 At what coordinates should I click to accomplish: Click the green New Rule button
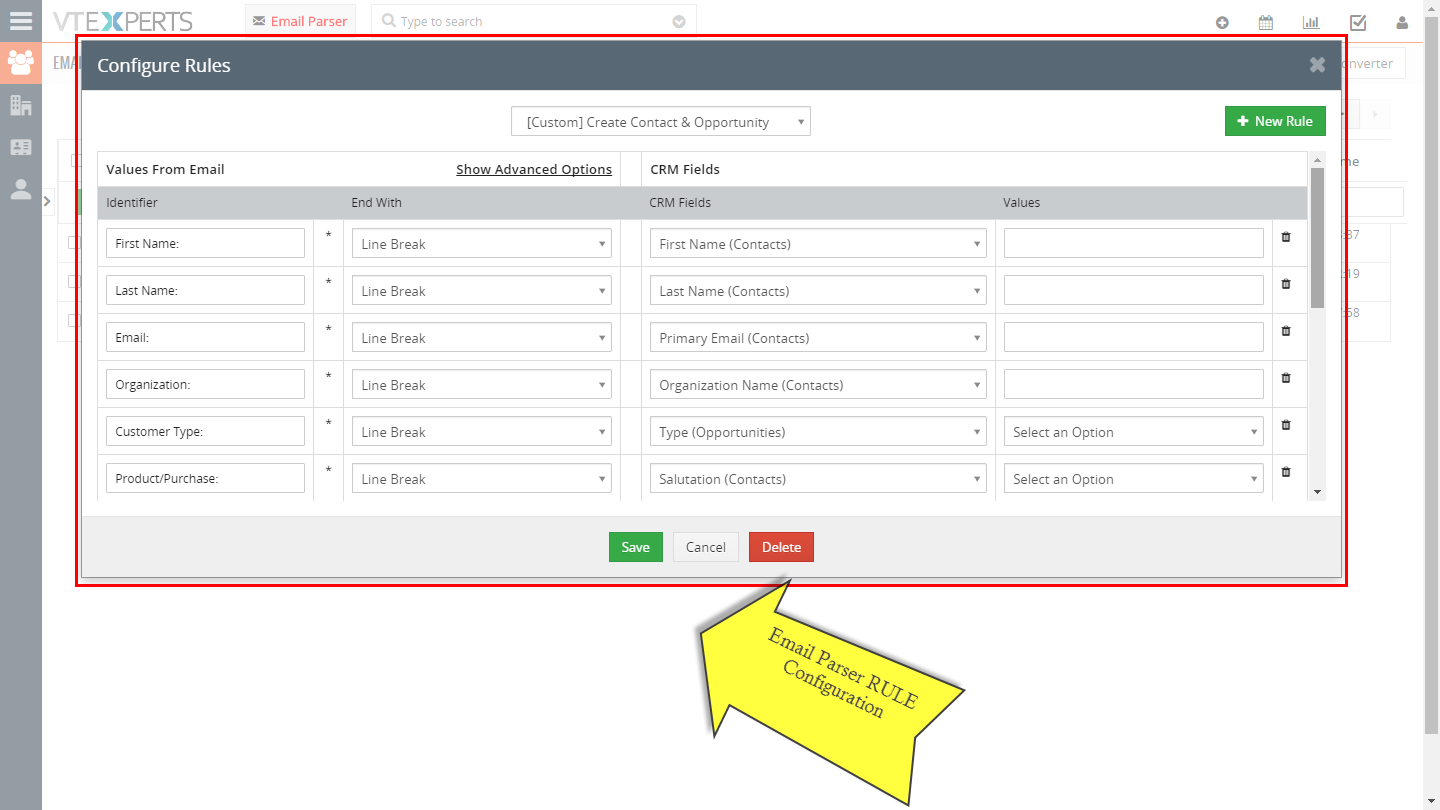(1275, 121)
